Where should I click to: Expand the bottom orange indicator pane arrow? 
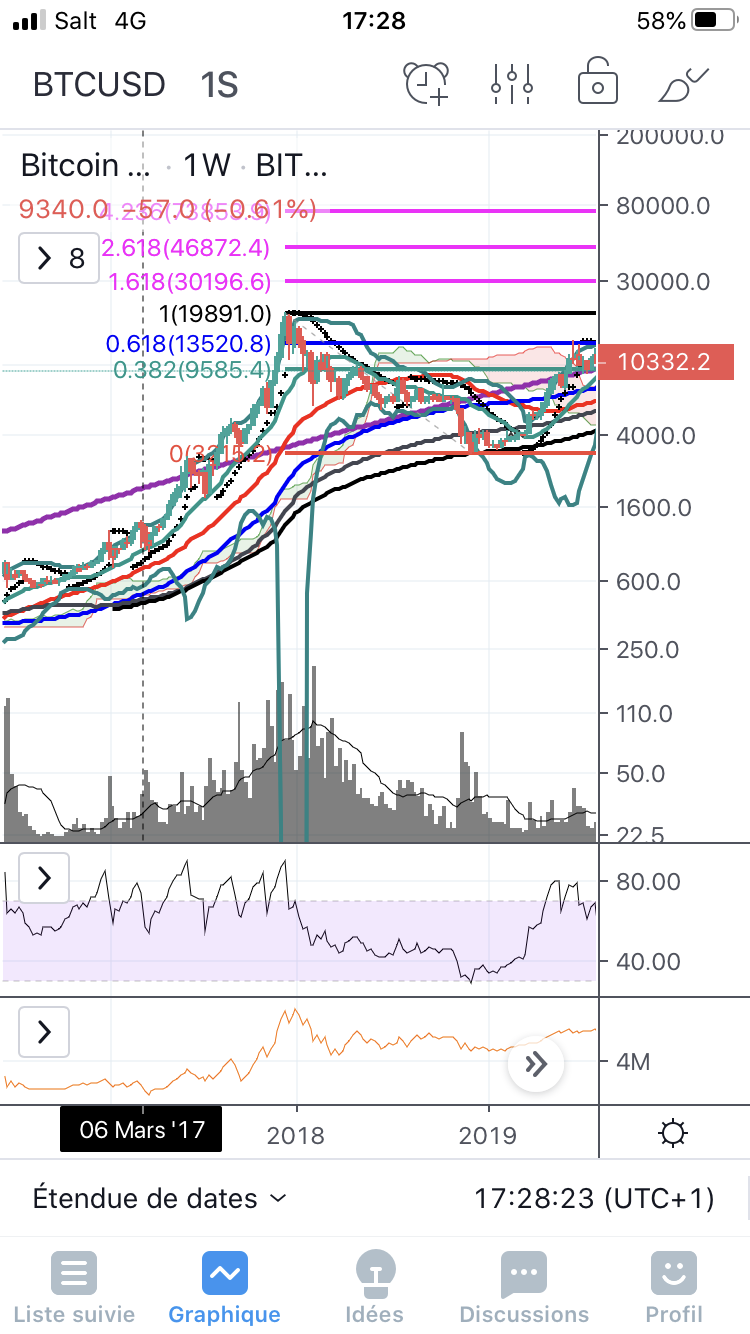[44, 1031]
